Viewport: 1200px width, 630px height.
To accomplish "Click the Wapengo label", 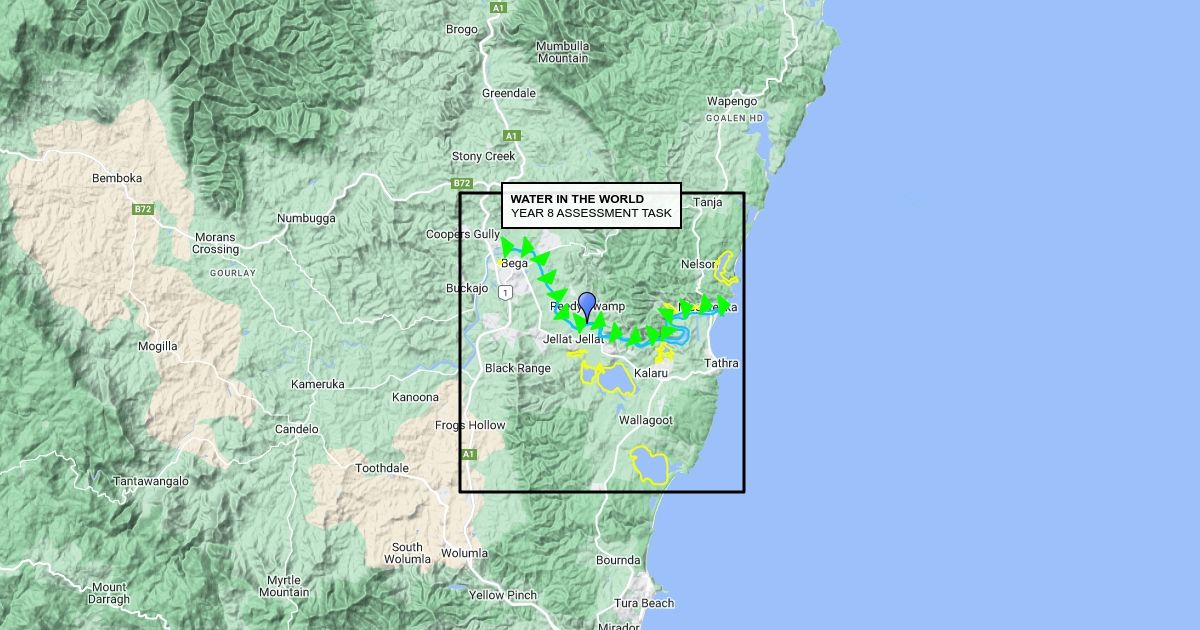I will pos(732,101).
